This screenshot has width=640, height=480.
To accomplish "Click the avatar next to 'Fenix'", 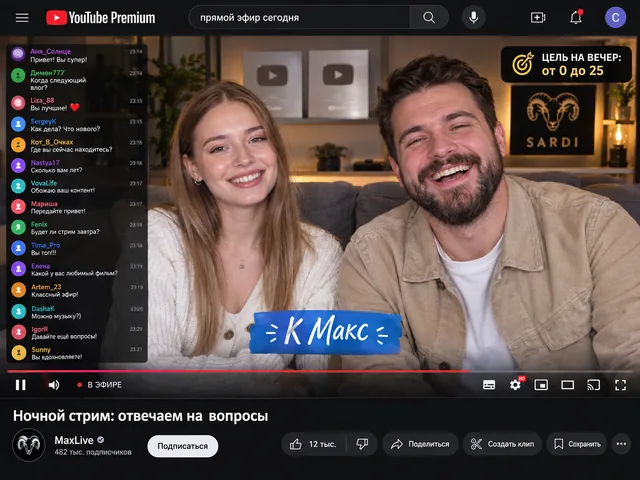I will tap(18, 227).
